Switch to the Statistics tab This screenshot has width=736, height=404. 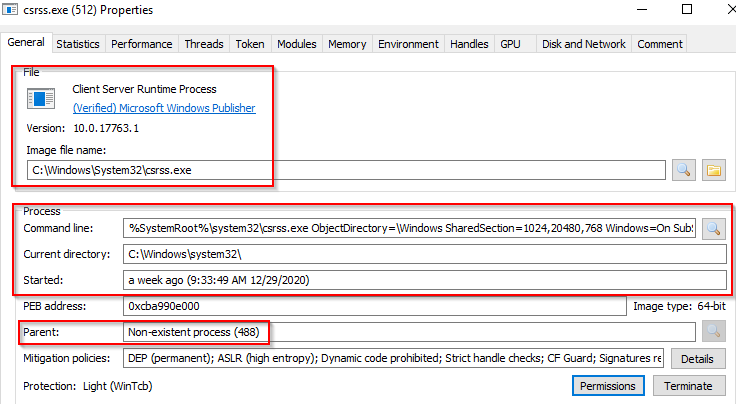click(x=77, y=44)
